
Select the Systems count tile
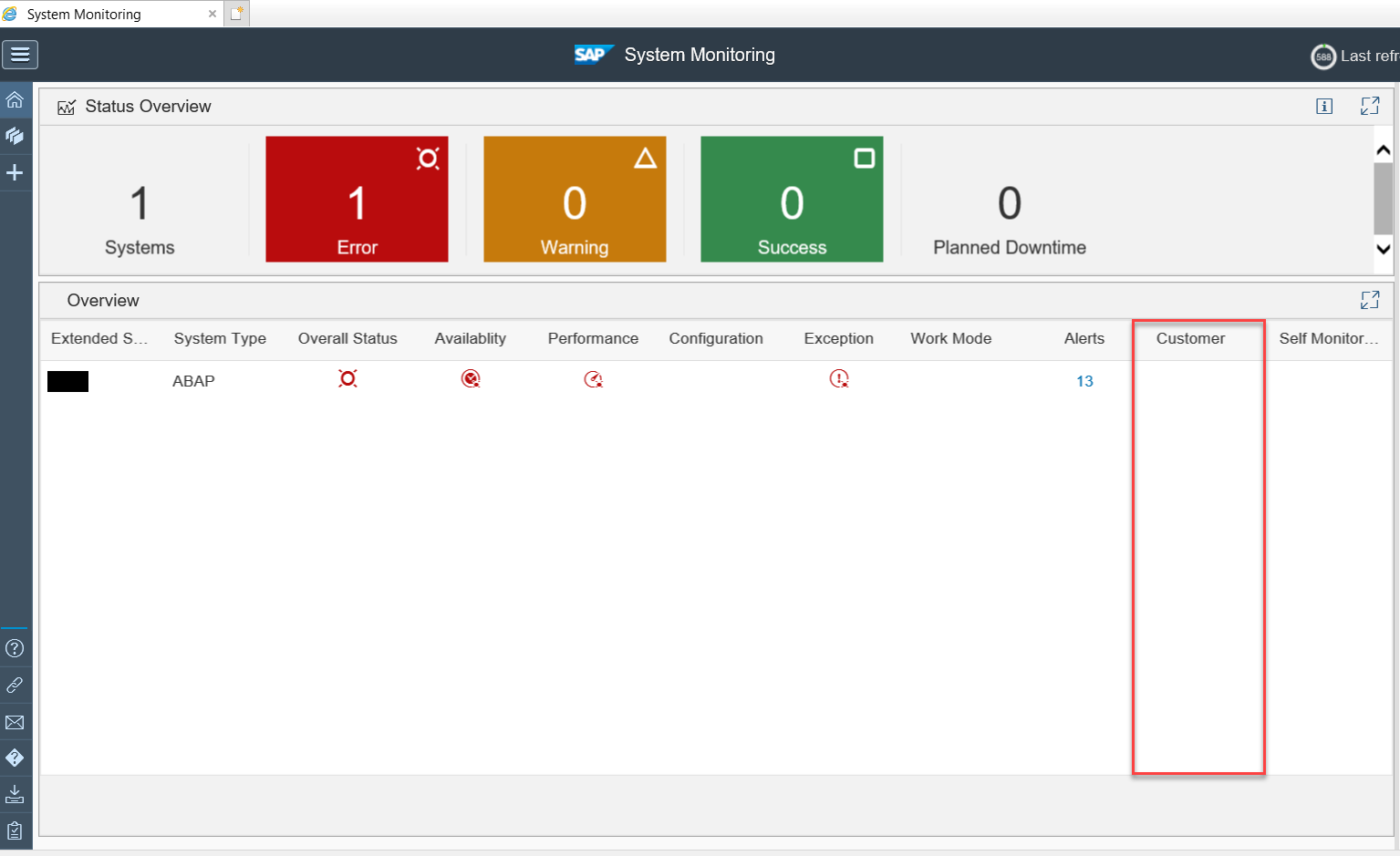pos(140,220)
